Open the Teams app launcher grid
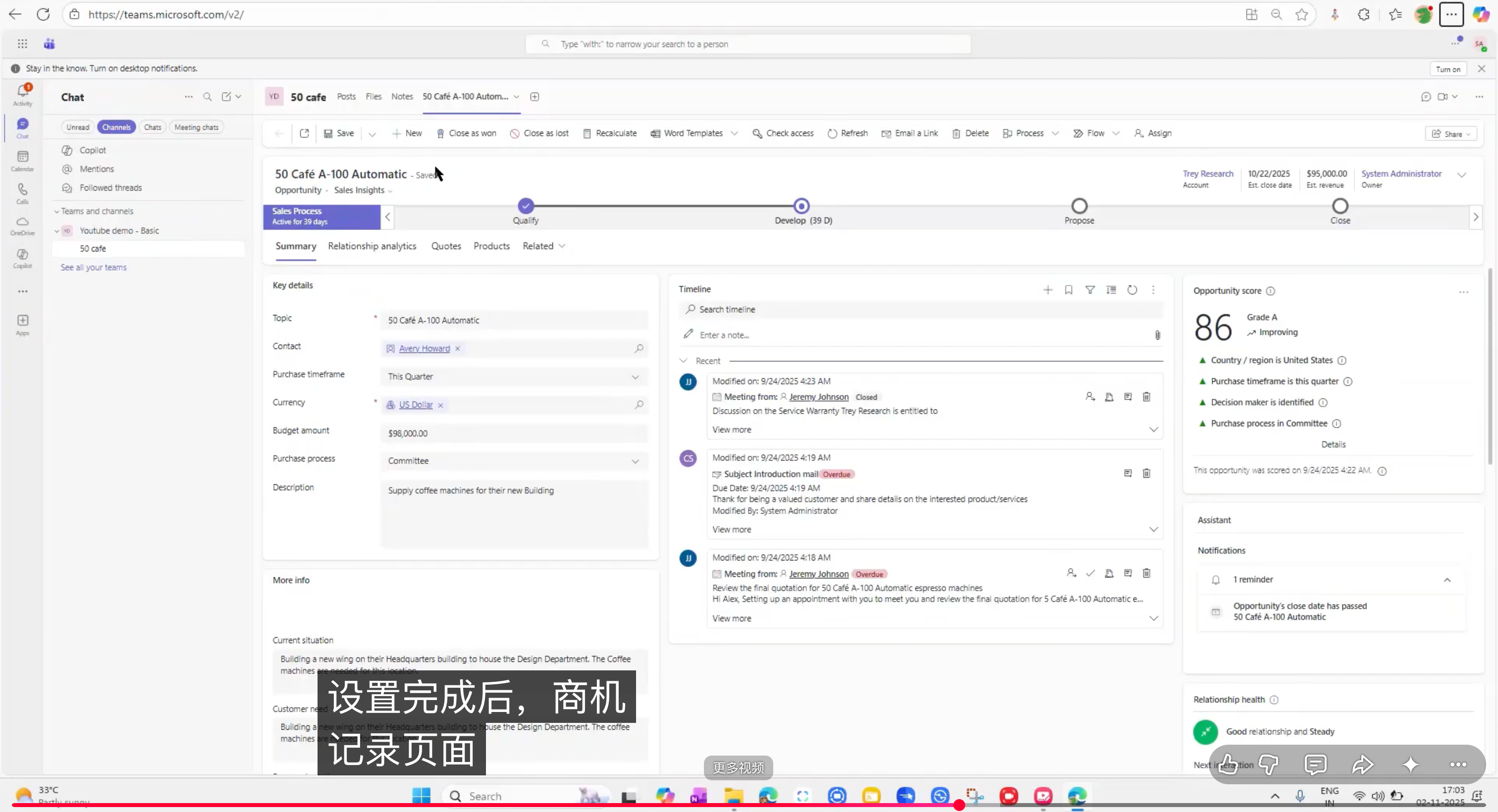Viewport: 1498px width, 812px height. (22, 44)
